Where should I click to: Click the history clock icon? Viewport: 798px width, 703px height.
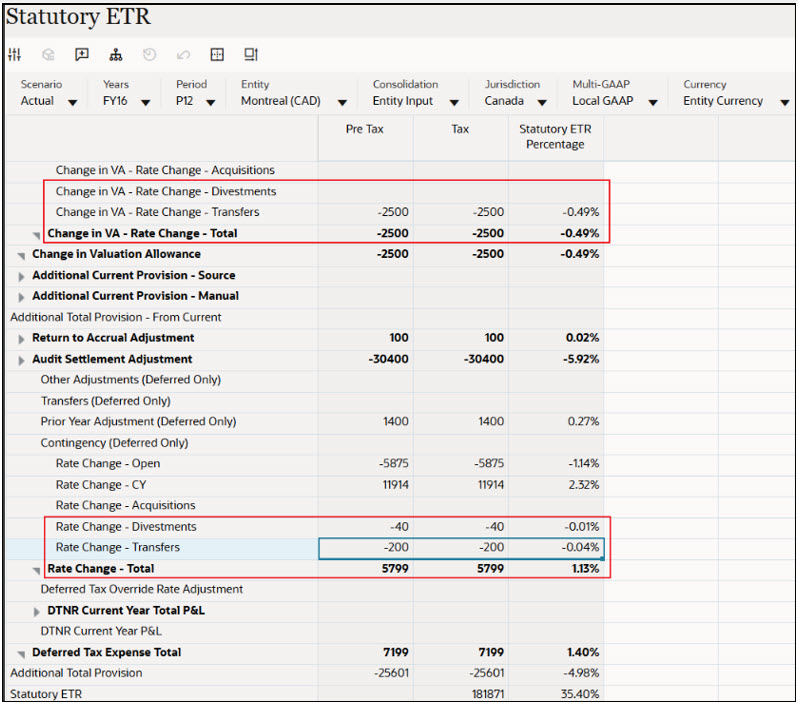click(150, 54)
